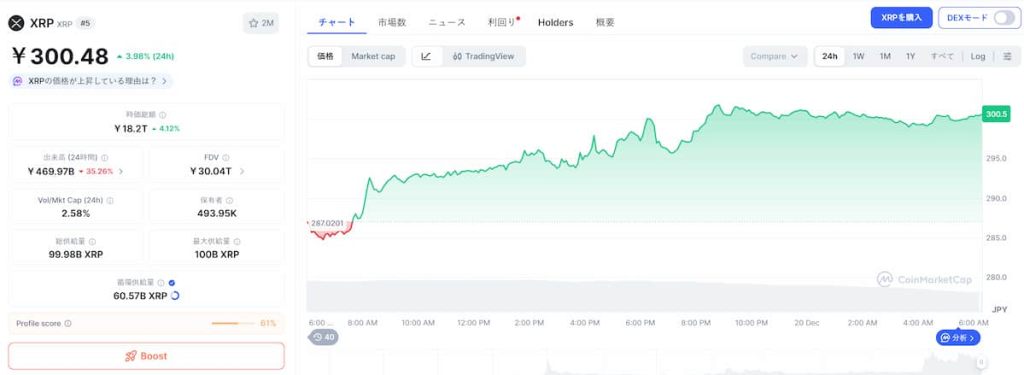The height and width of the screenshot is (375, 1024).
Task: Click info icon next to FDV
Action: [226, 157]
